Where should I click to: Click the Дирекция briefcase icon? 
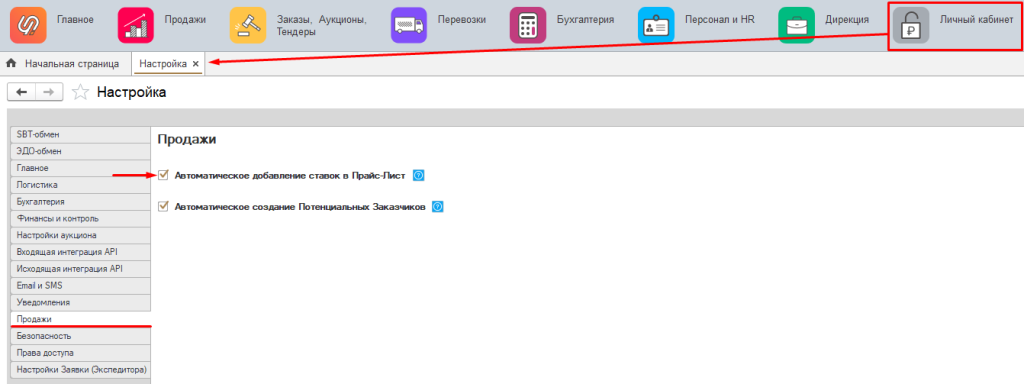pyautogui.click(x=796, y=25)
